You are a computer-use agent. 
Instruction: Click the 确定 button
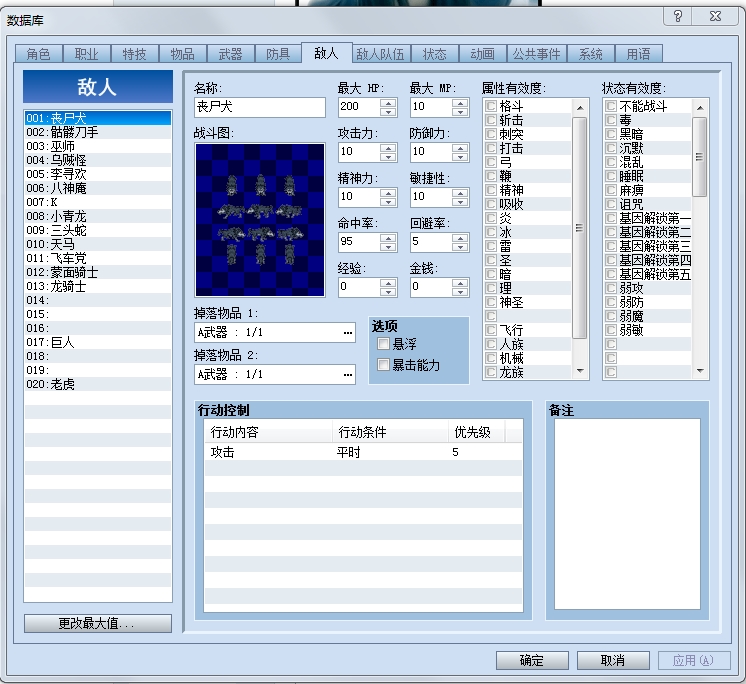pos(532,660)
